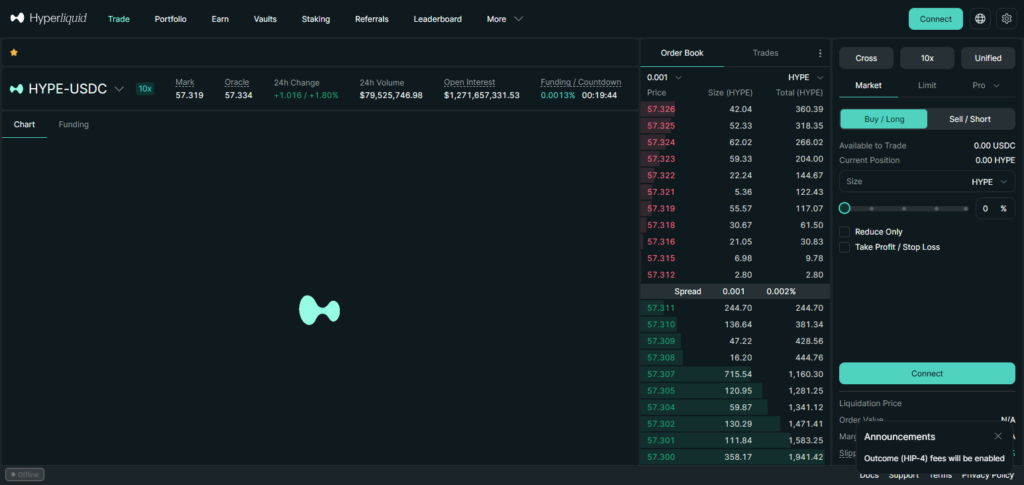Open the Cross margin mode button
Screen dimensions: 1024x485
click(866, 58)
